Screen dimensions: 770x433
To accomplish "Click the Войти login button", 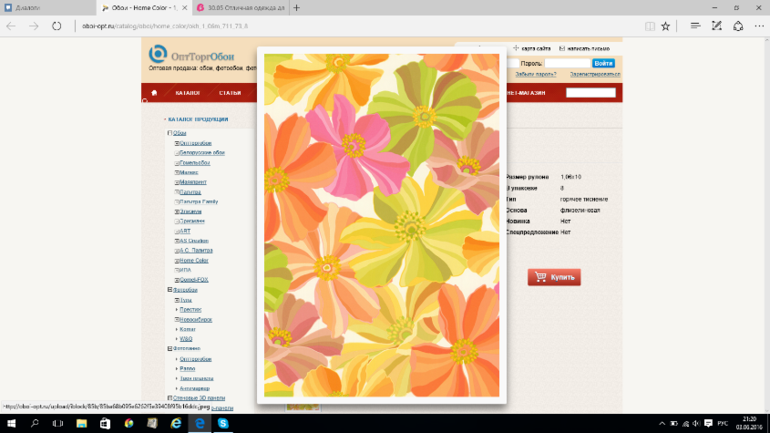I will 603,63.
